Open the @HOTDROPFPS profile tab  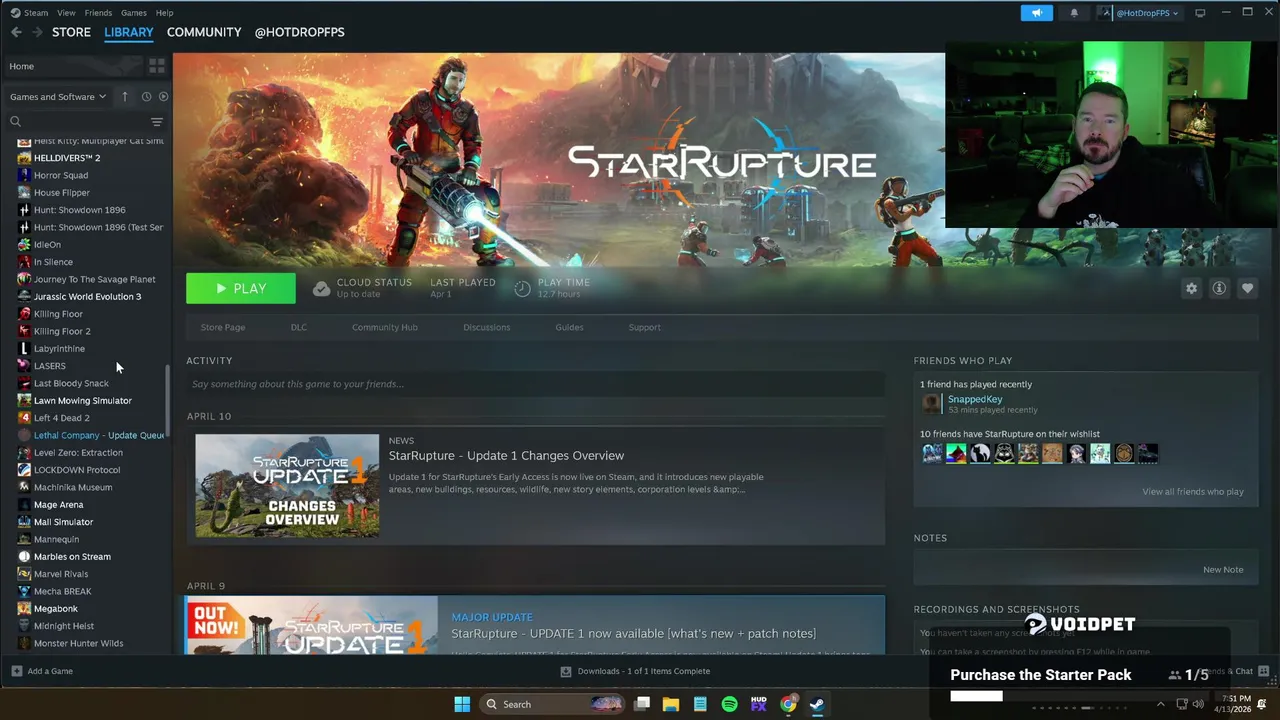click(x=299, y=32)
